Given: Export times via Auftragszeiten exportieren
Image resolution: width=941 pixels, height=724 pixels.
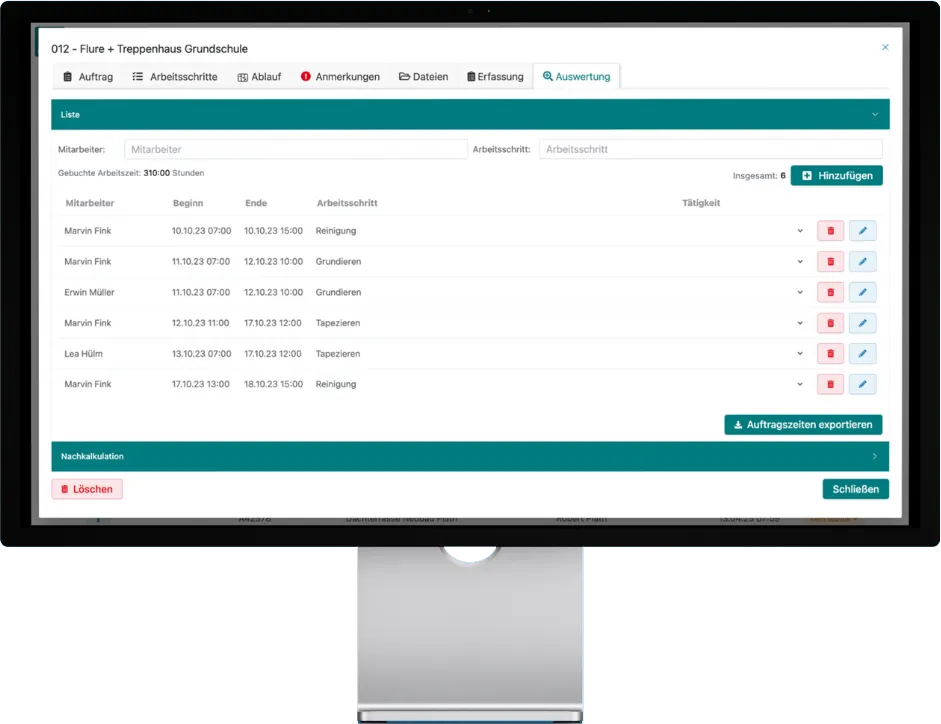Looking at the screenshot, I should tap(803, 425).
